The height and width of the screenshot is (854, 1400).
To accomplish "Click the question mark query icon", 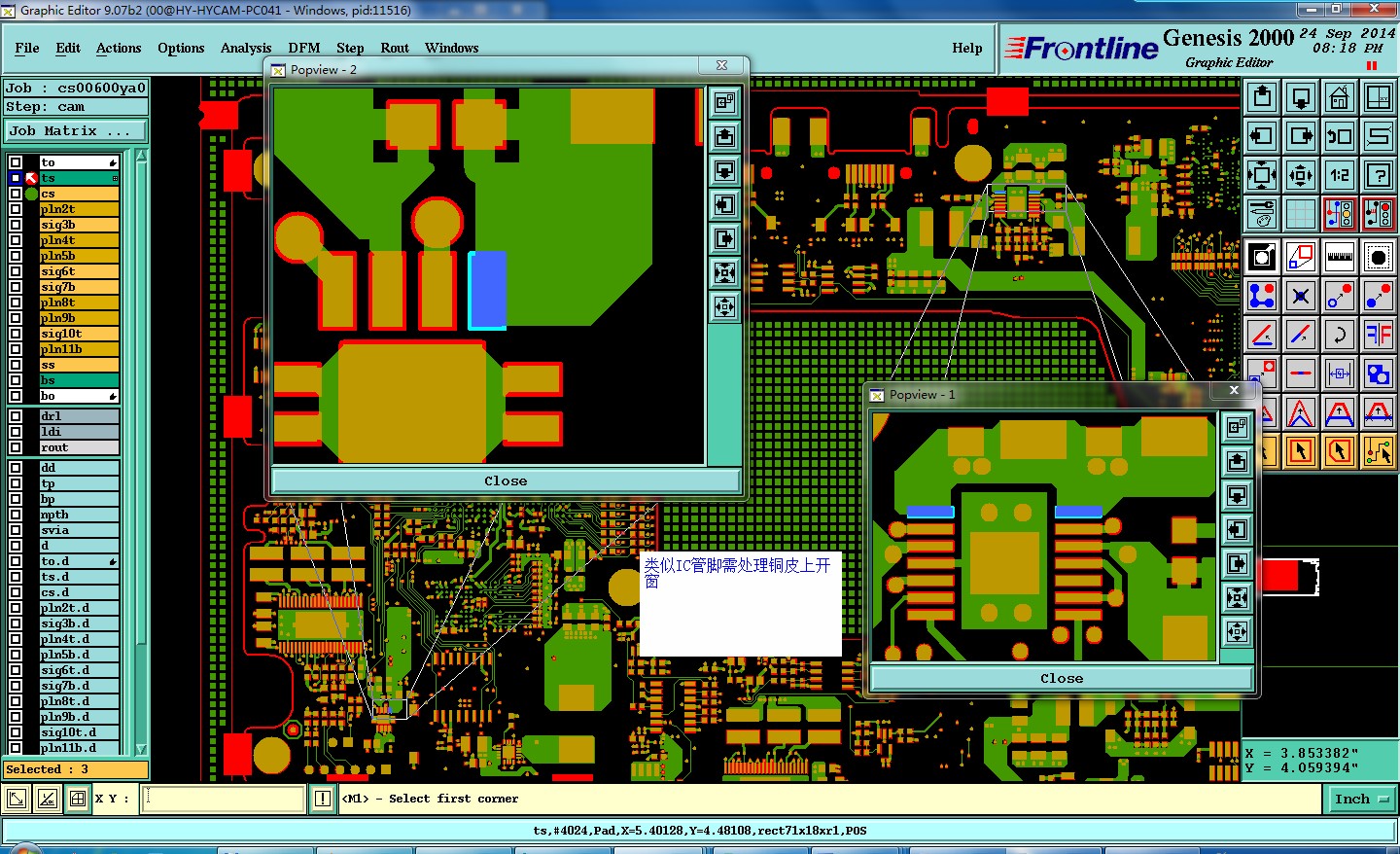I will click(1379, 175).
